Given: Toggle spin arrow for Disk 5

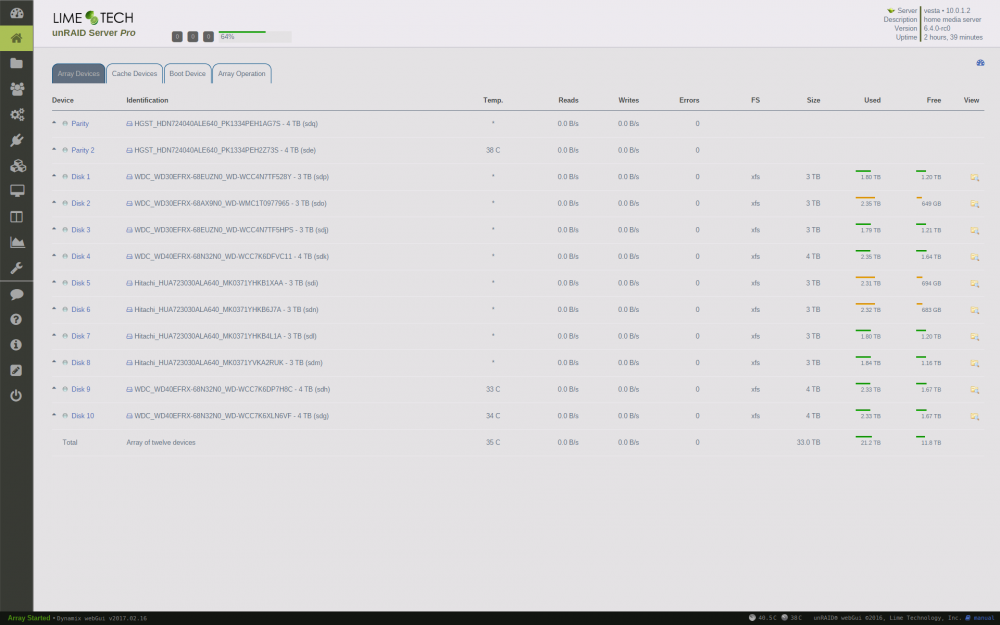Looking at the screenshot, I should pos(54,282).
